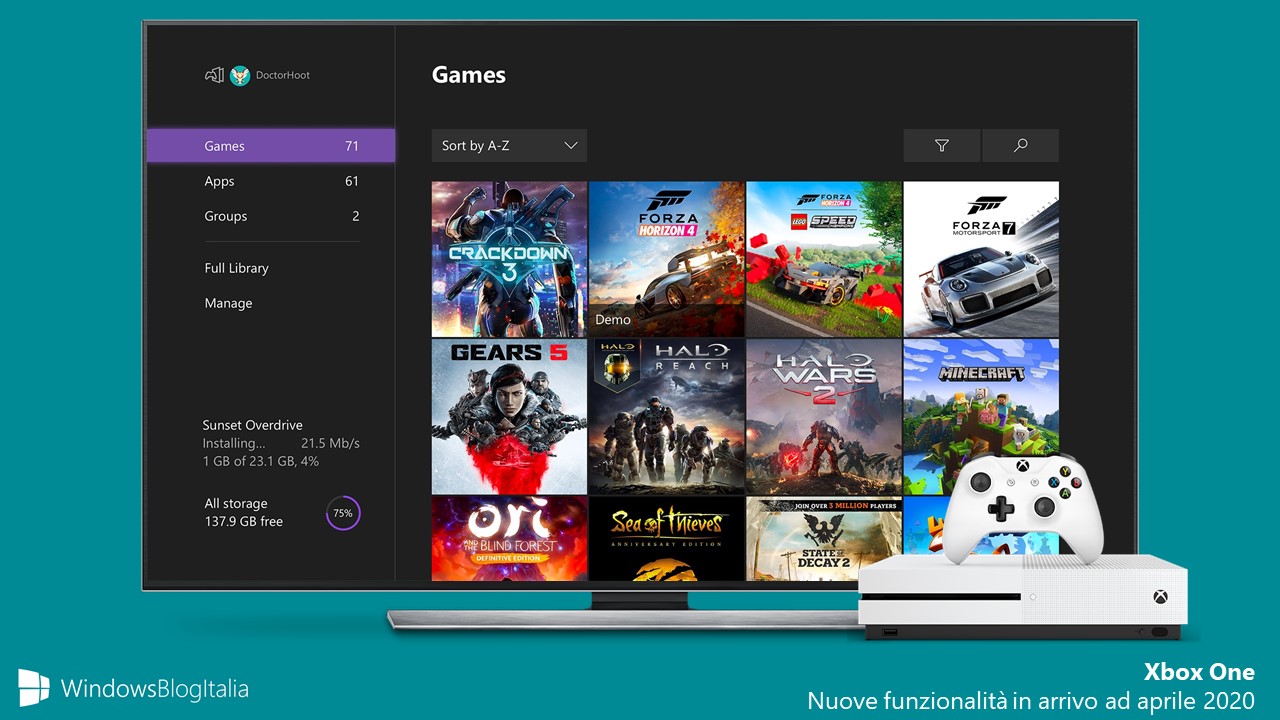Click the WindowsBlogItalia Windows logo
1280x720 pixels.
point(33,688)
